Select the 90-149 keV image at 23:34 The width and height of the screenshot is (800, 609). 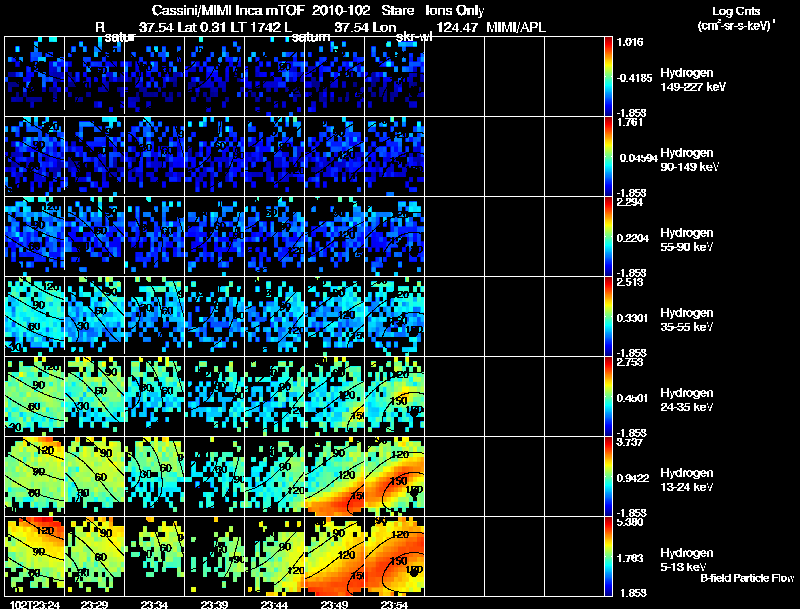coord(155,156)
